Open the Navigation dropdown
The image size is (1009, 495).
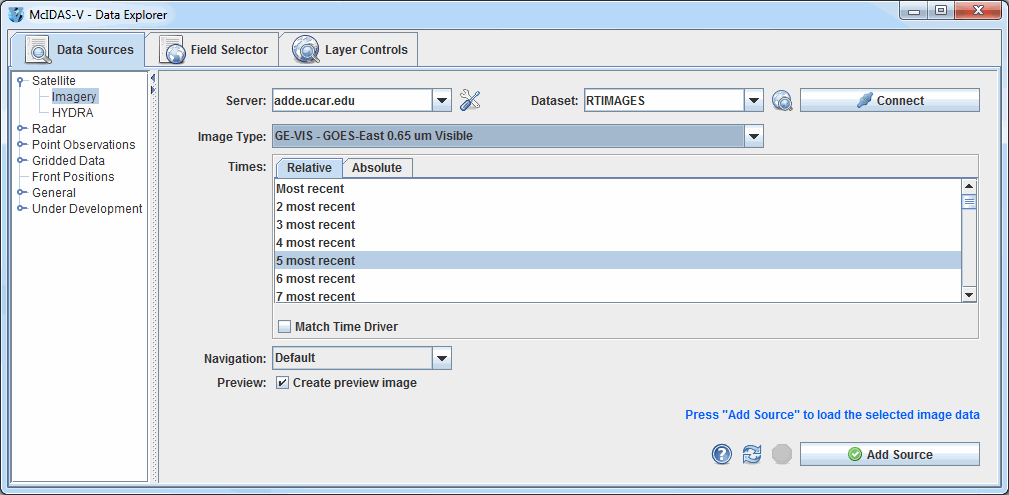[x=442, y=358]
